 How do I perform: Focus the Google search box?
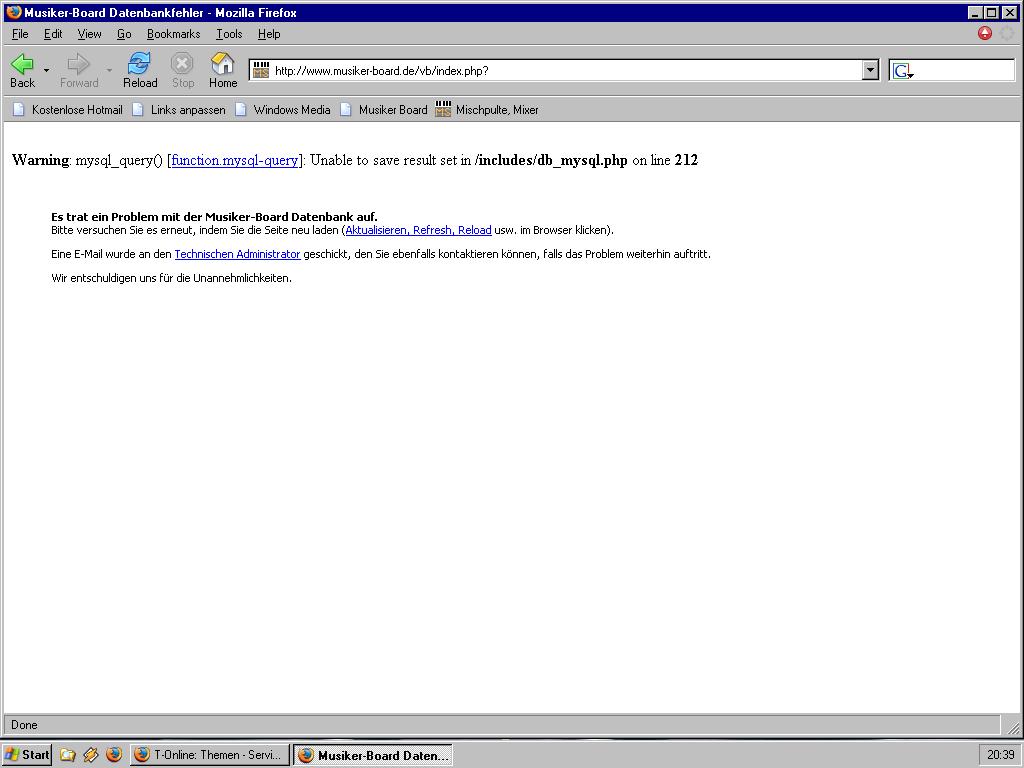[964, 71]
